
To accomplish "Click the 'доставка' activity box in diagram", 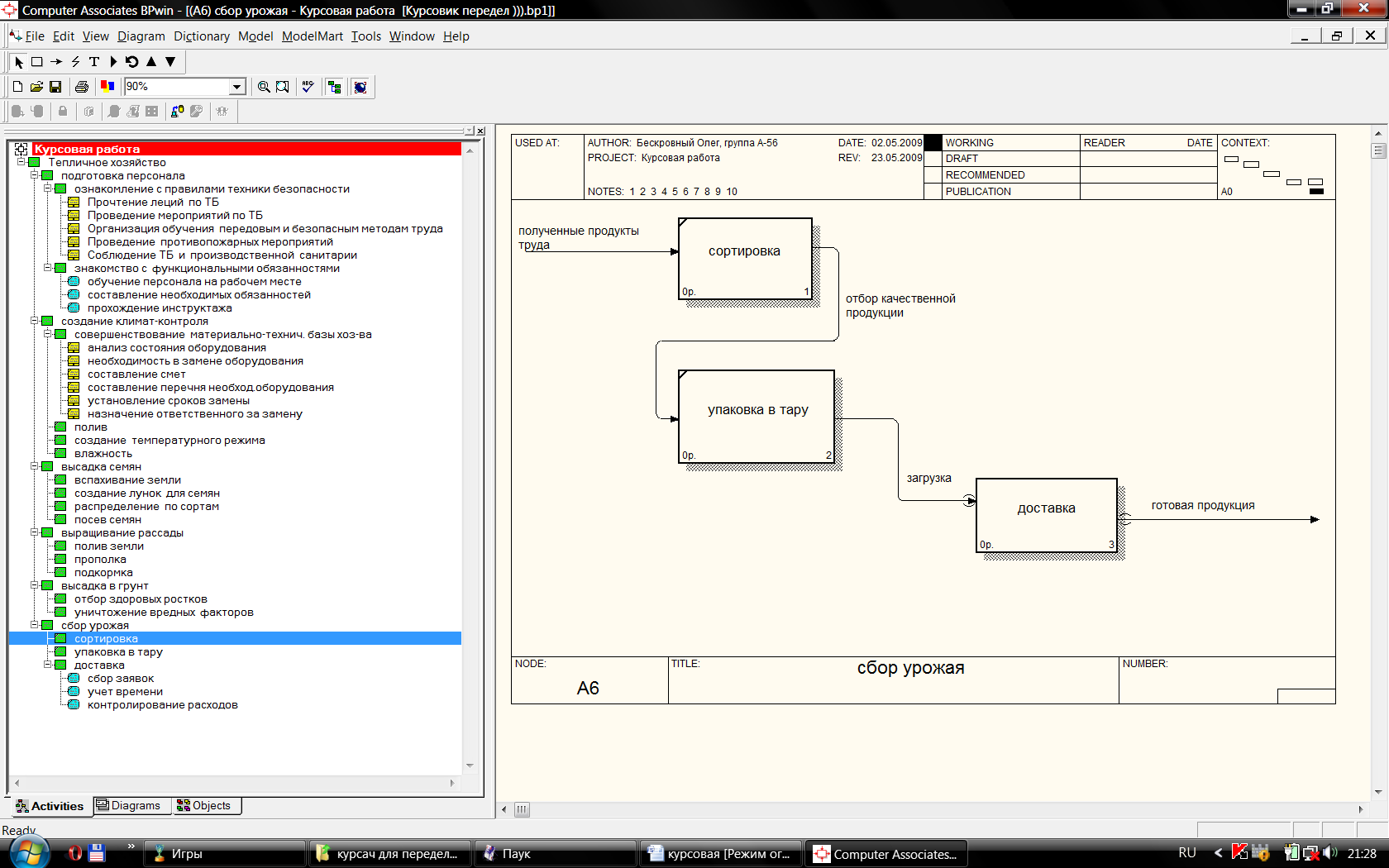I will [x=1046, y=516].
